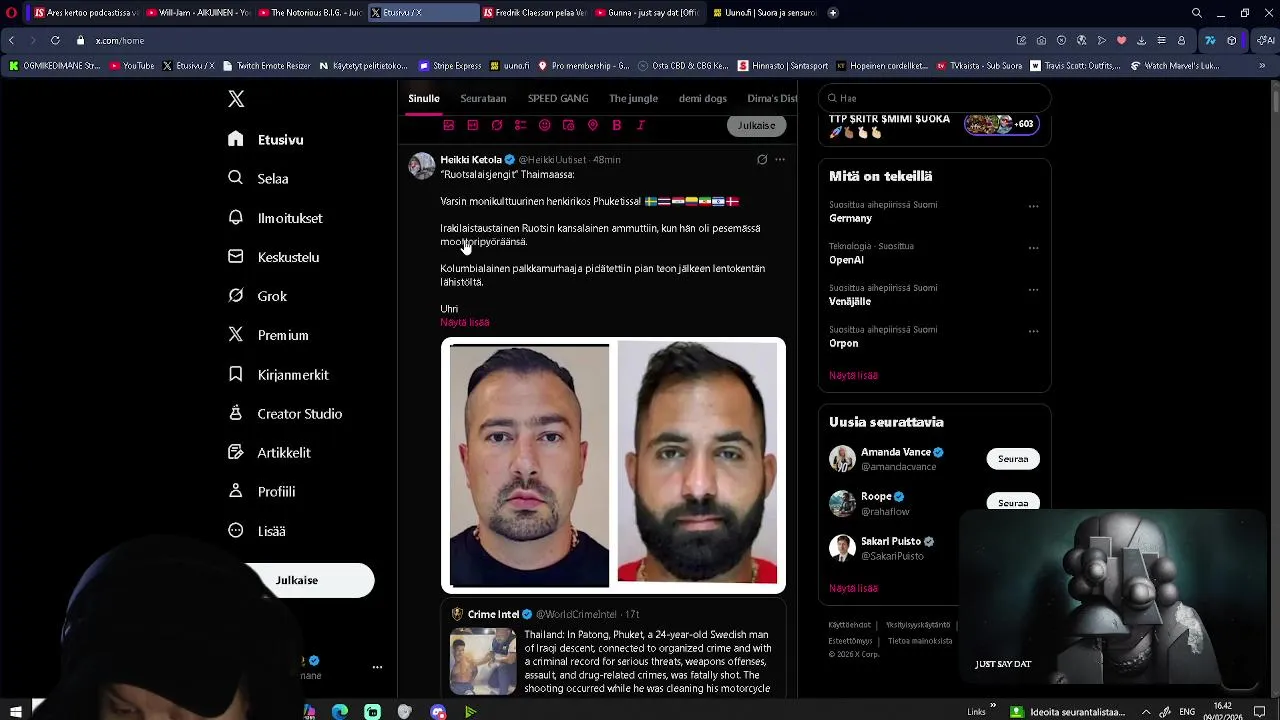Viewport: 1280px width, 720px height.
Task: Switch to the Seurataan tab
Action: tap(483, 98)
